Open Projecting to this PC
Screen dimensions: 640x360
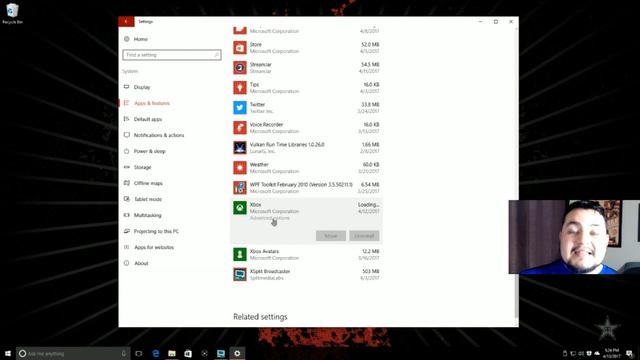(x=156, y=231)
